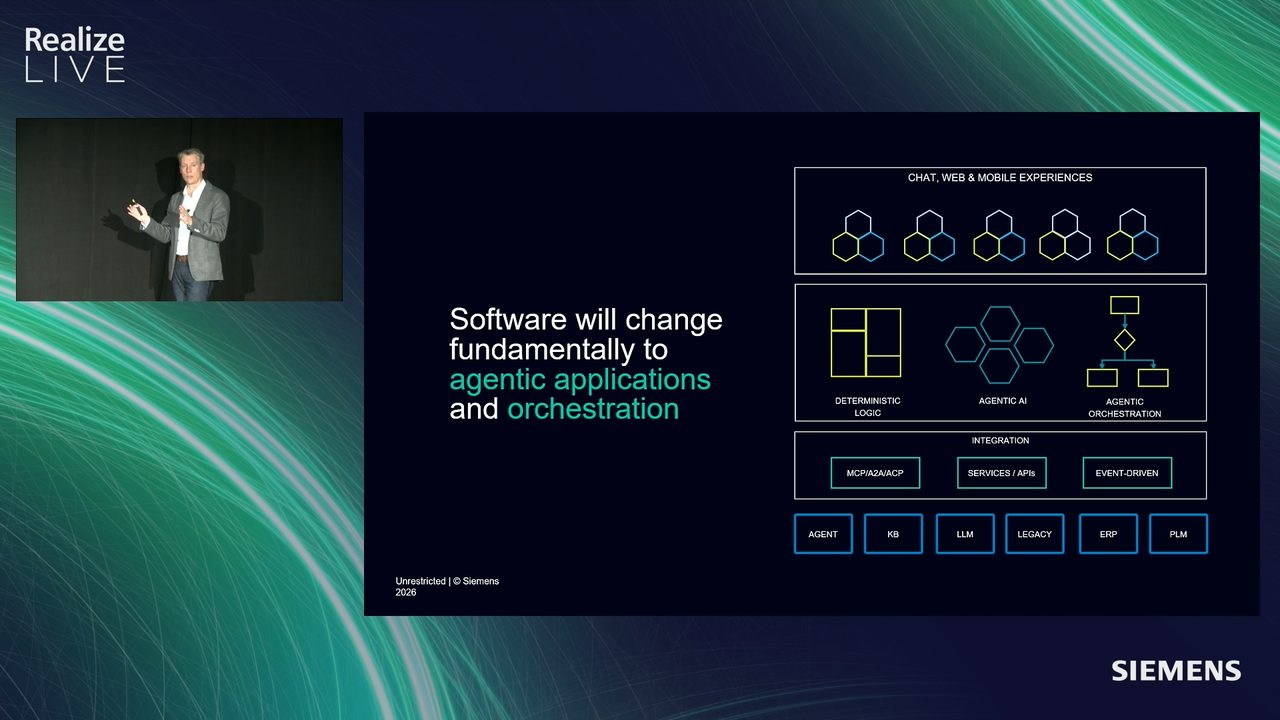
Task: Click the green word 'orchestration'
Action: point(593,409)
